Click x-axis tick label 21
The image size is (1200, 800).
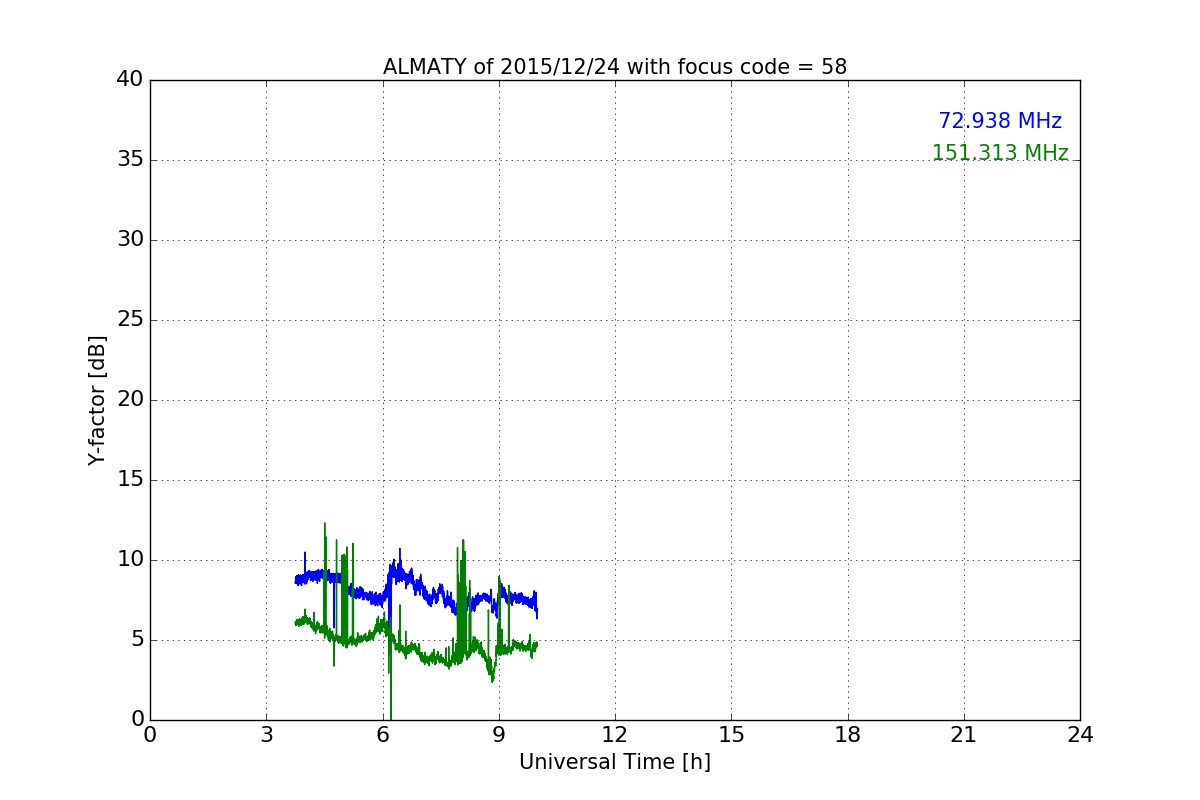(964, 735)
